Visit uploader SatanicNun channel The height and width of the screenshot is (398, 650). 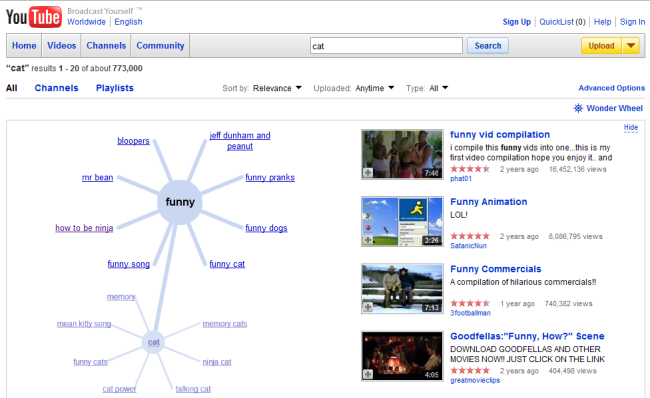[x=468, y=246]
